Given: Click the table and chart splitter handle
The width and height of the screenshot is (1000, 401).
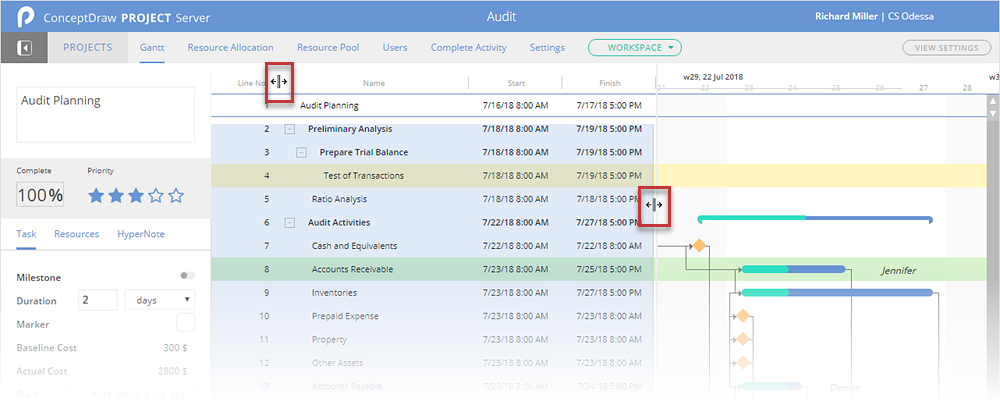Looking at the screenshot, I should 653,206.
